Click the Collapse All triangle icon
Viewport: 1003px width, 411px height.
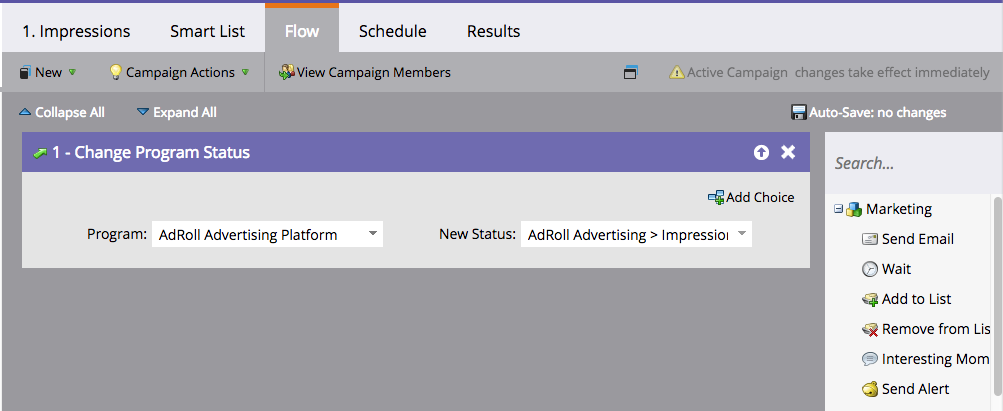25,112
